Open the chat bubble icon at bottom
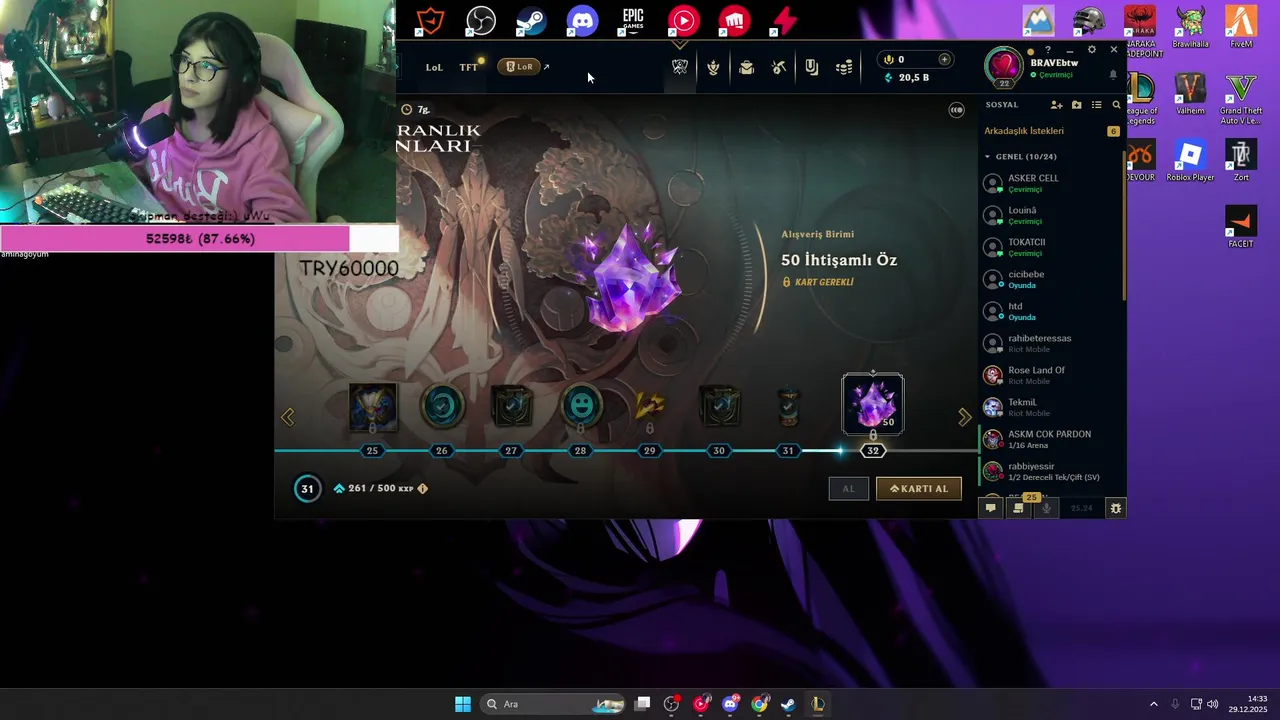The image size is (1280, 720). coord(991,508)
